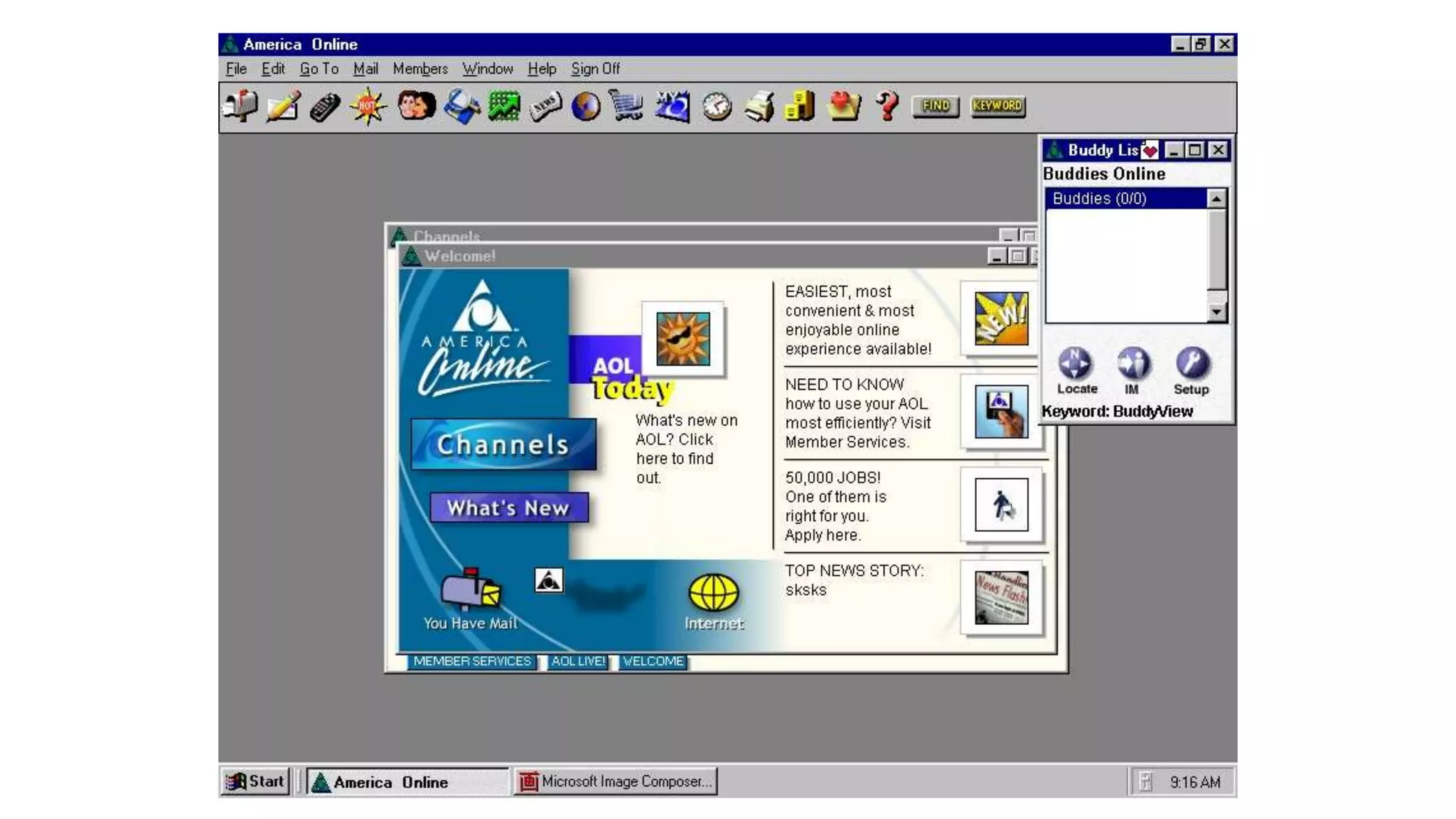Click the compose mail pencil icon

[x=283, y=107]
